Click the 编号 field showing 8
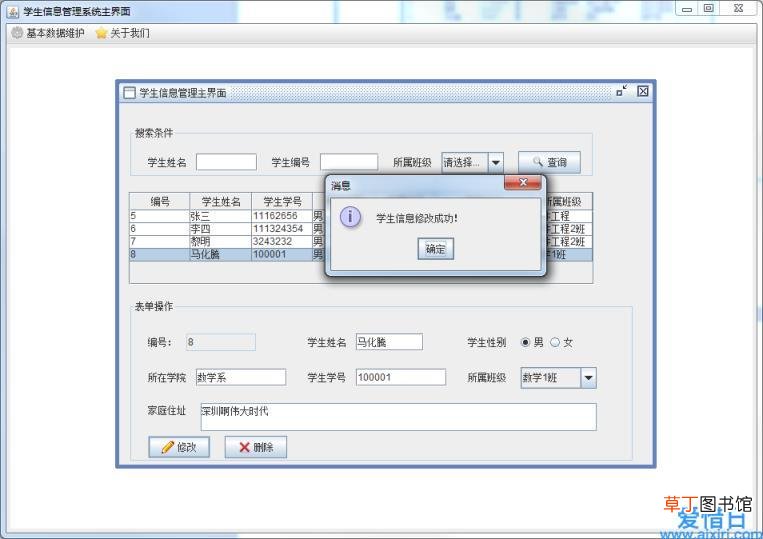This screenshot has width=763, height=539. (x=220, y=342)
